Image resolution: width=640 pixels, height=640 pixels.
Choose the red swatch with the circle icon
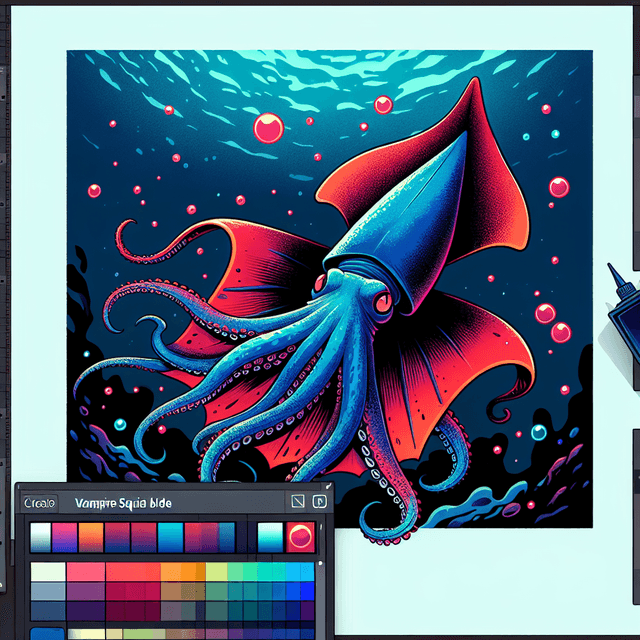[300, 537]
